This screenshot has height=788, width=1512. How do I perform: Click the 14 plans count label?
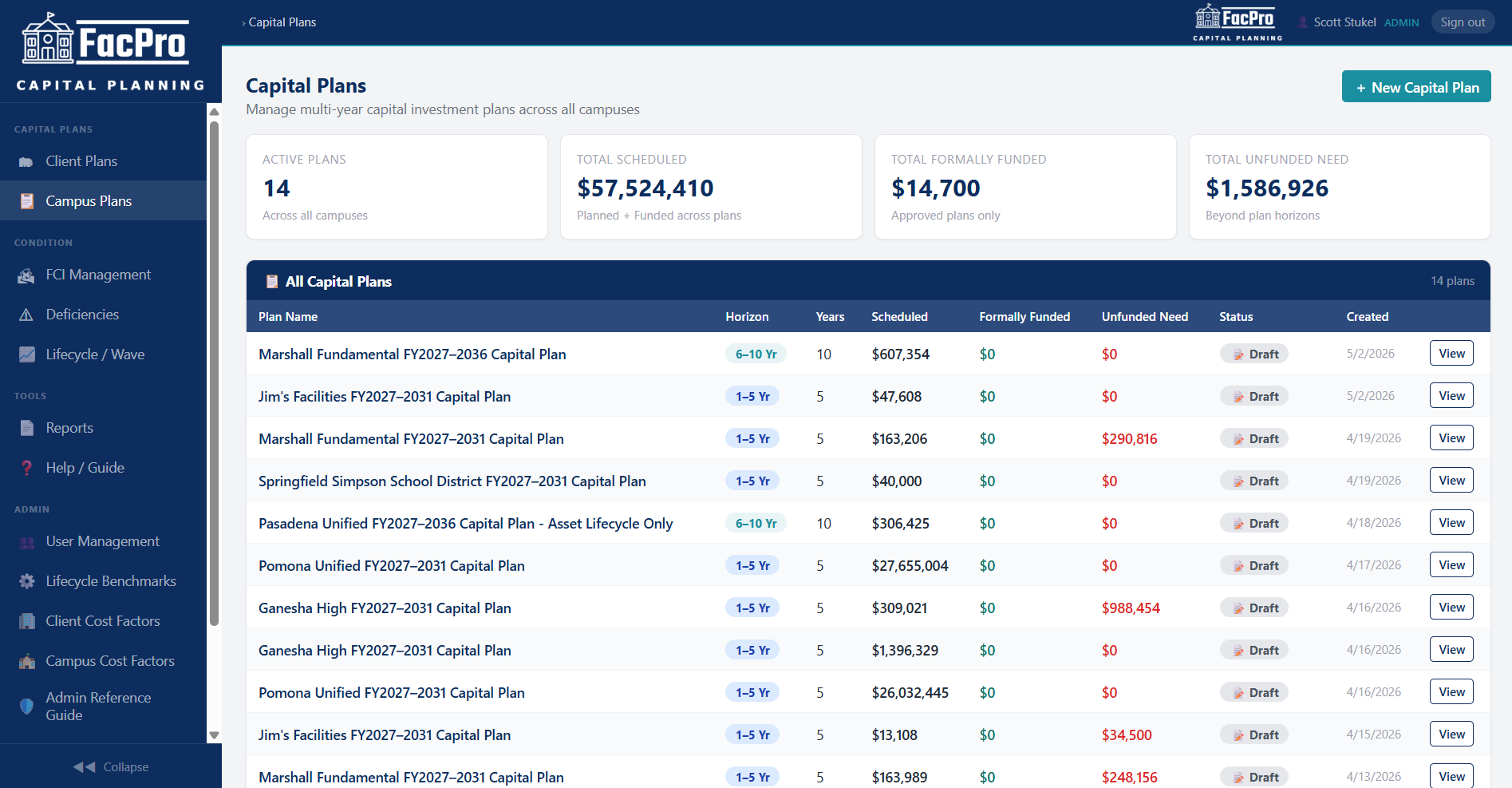[x=1452, y=281]
